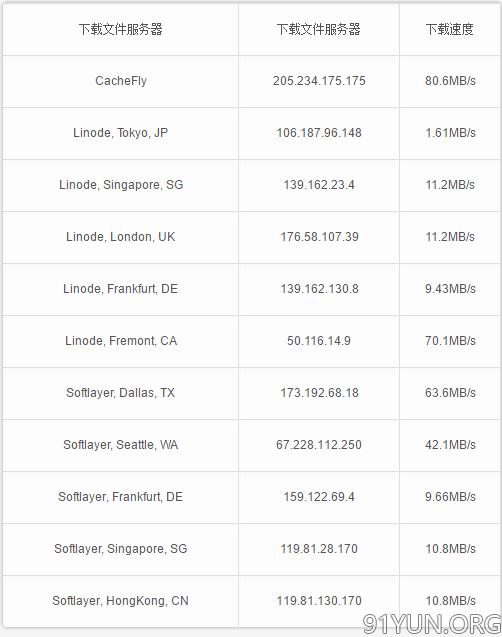Click the 70.1MB/s download speed

(450, 341)
